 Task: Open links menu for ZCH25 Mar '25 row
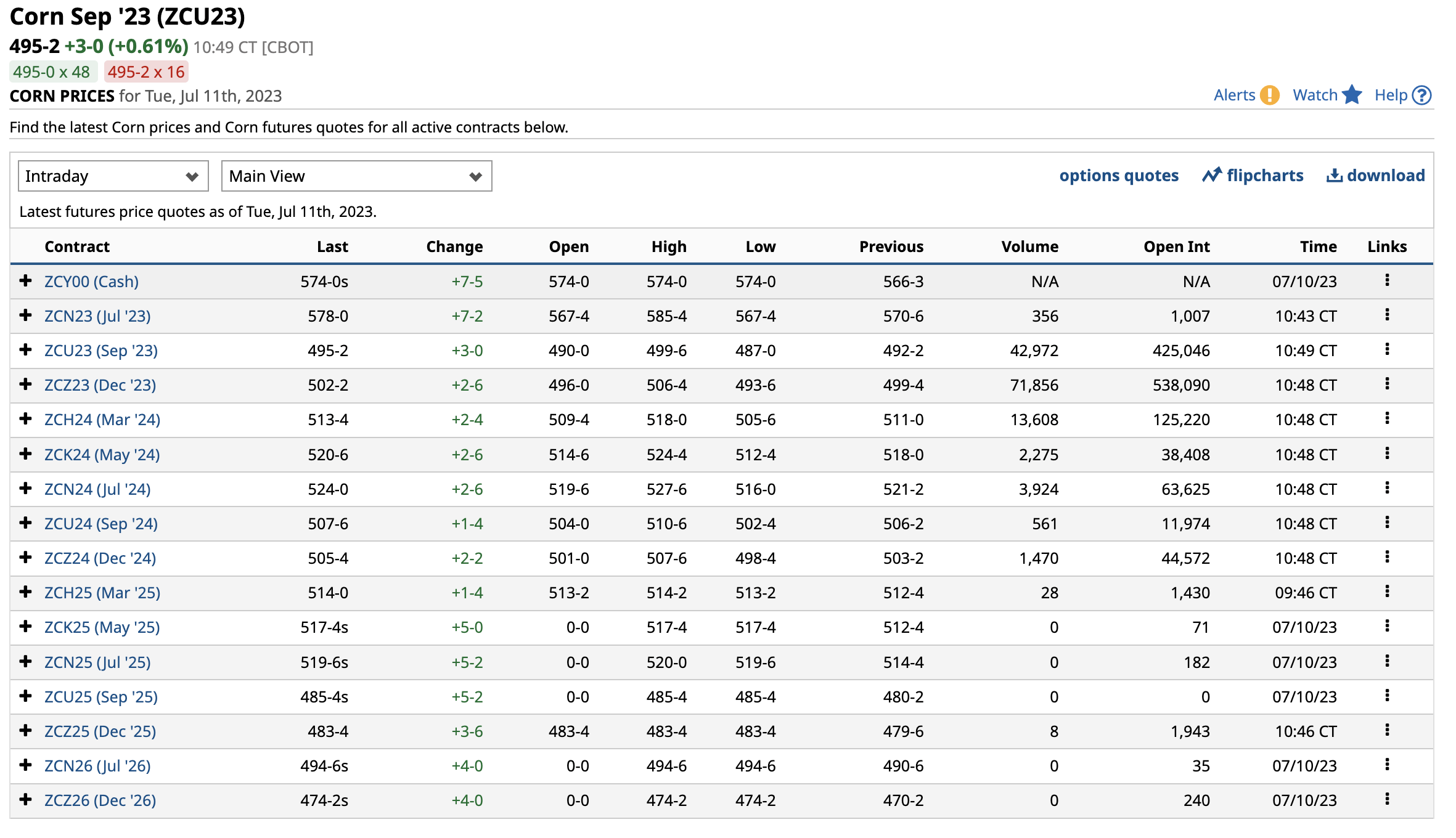(x=1387, y=592)
